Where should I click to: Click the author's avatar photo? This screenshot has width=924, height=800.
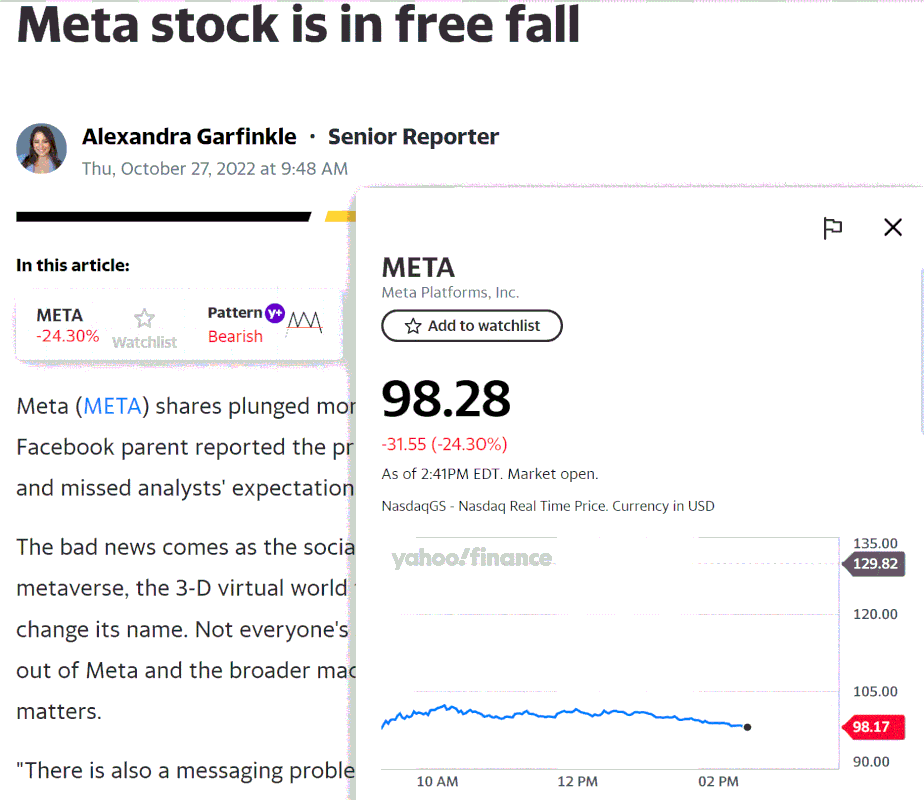pos(42,149)
